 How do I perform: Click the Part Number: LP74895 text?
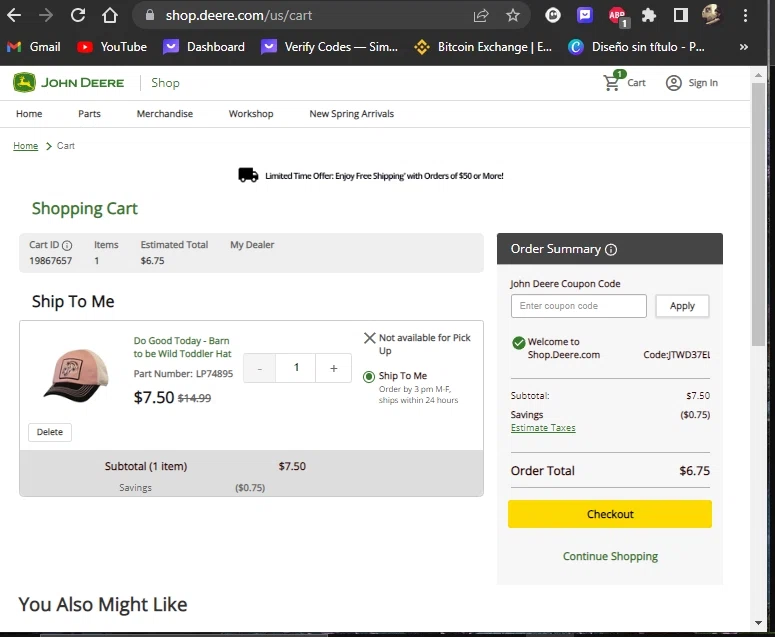click(x=183, y=374)
